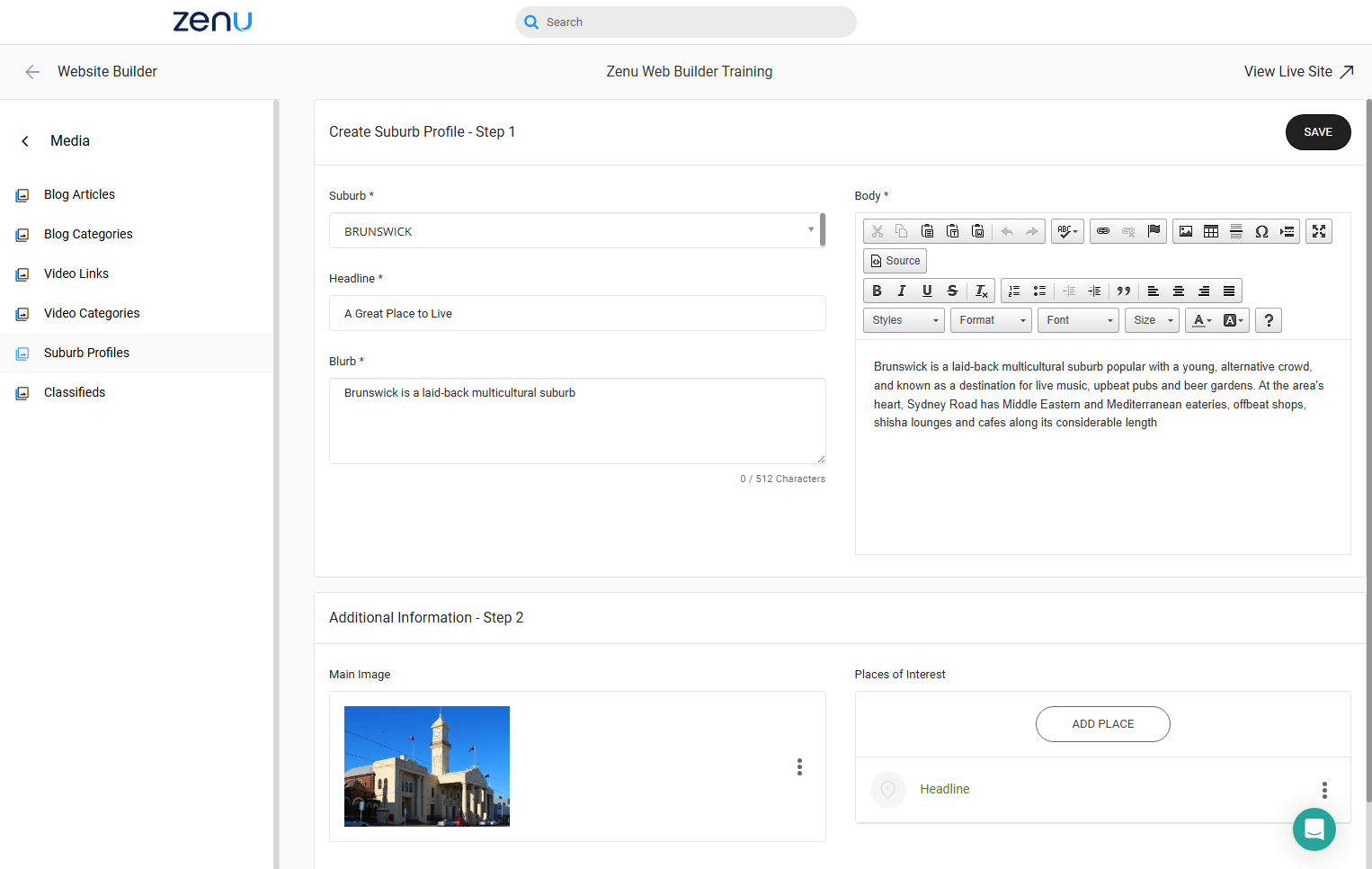Open the Format dropdown

click(x=991, y=320)
